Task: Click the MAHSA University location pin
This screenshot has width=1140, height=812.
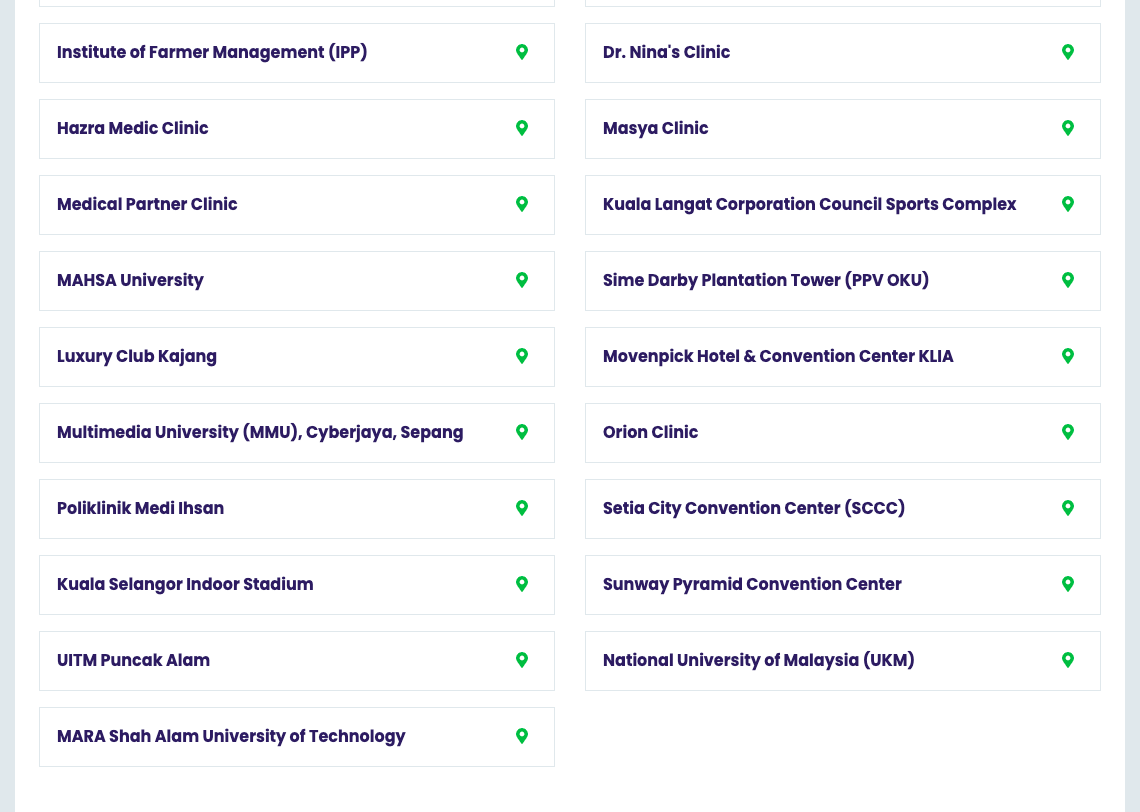Action: tap(521, 280)
